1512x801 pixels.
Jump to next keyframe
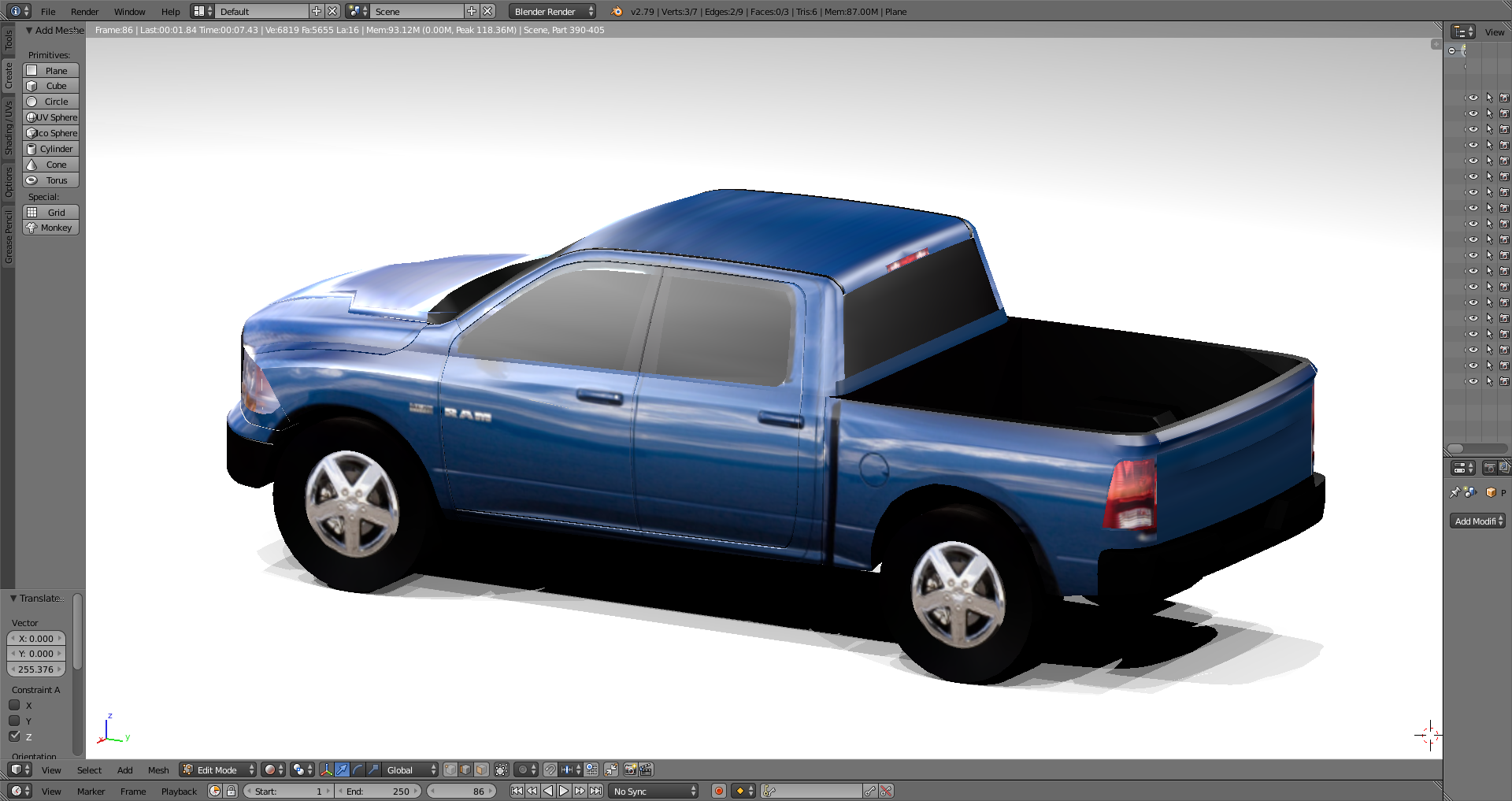click(580, 792)
